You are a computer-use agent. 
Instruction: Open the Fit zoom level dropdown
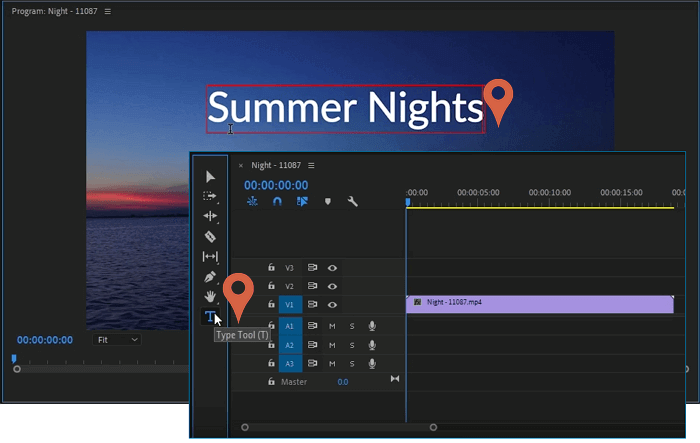[x=117, y=340]
